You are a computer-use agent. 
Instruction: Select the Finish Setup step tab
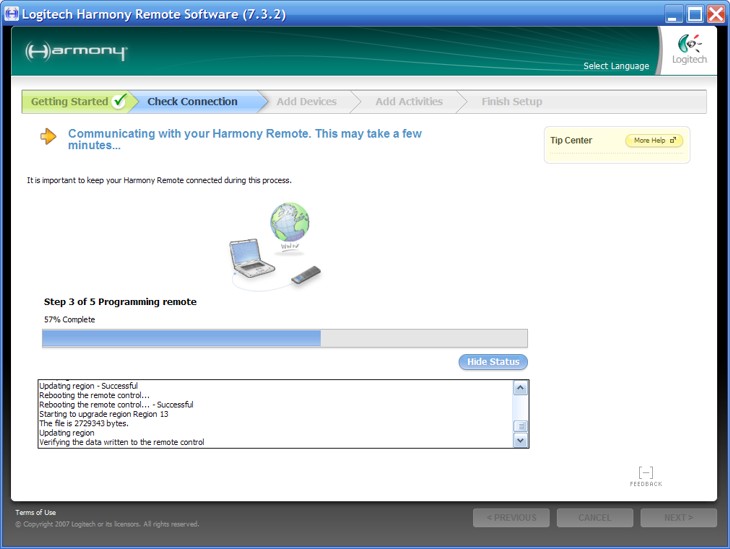click(512, 102)
